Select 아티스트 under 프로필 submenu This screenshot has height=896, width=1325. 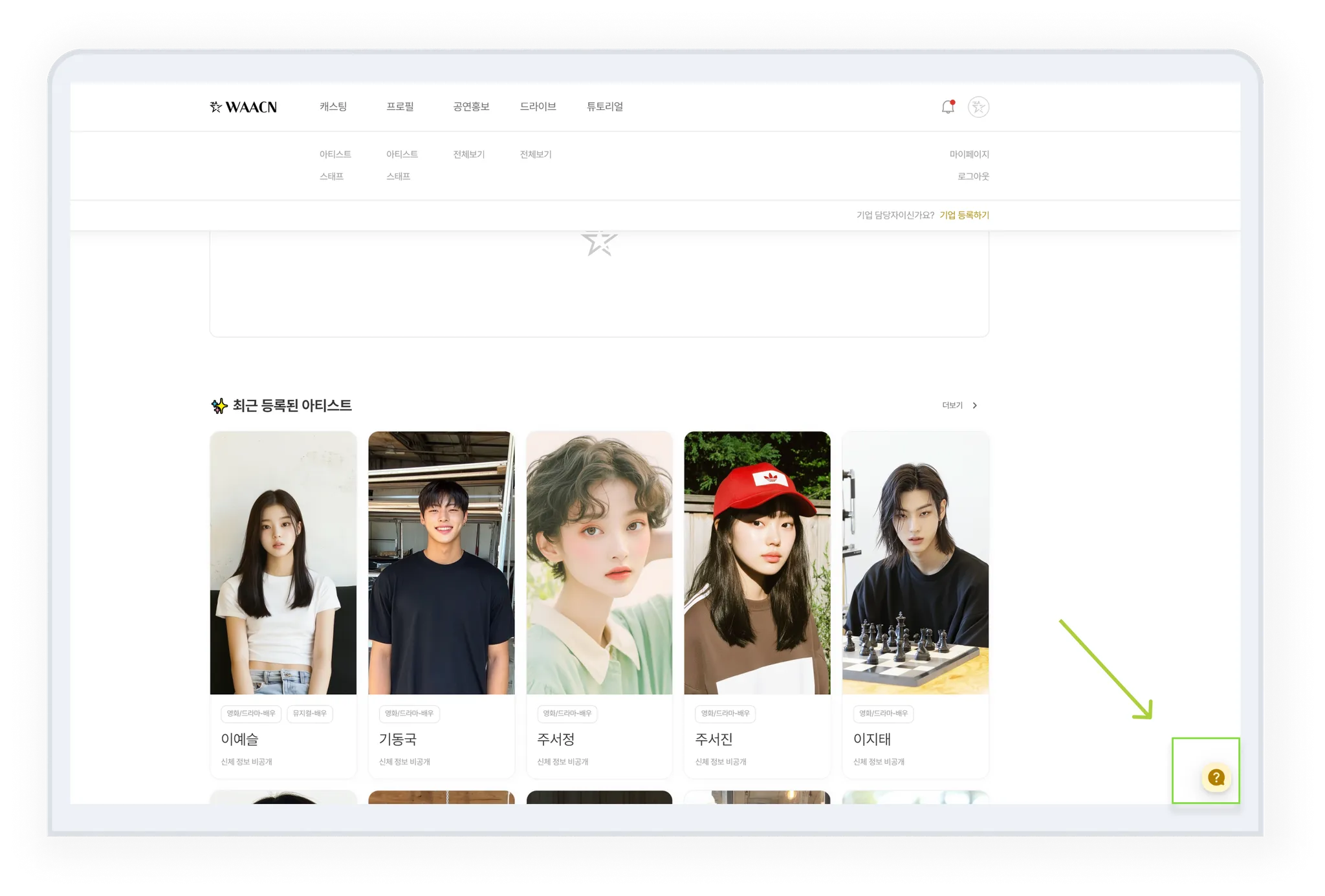click(402, 155)
